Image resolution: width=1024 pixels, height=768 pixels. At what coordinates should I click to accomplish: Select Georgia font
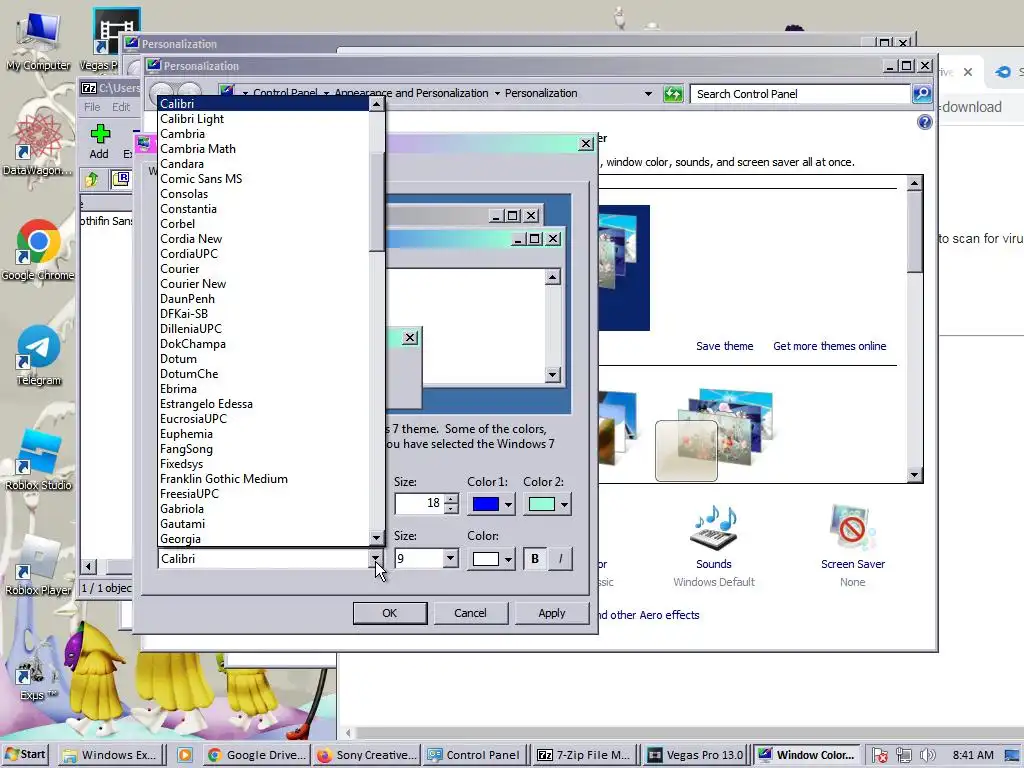(264, 539)
